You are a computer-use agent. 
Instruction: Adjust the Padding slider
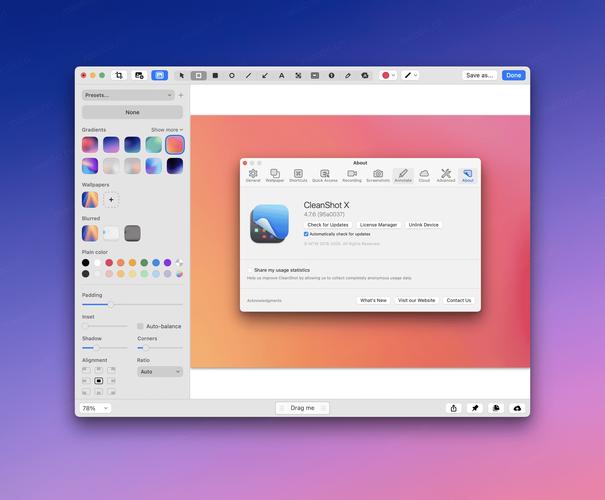click(110, 304)
